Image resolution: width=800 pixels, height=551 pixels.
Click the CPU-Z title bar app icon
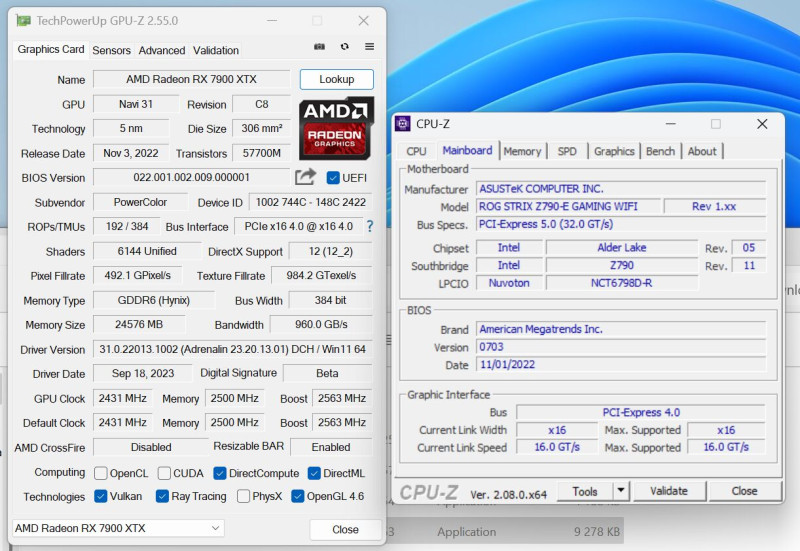pos(403,123)
